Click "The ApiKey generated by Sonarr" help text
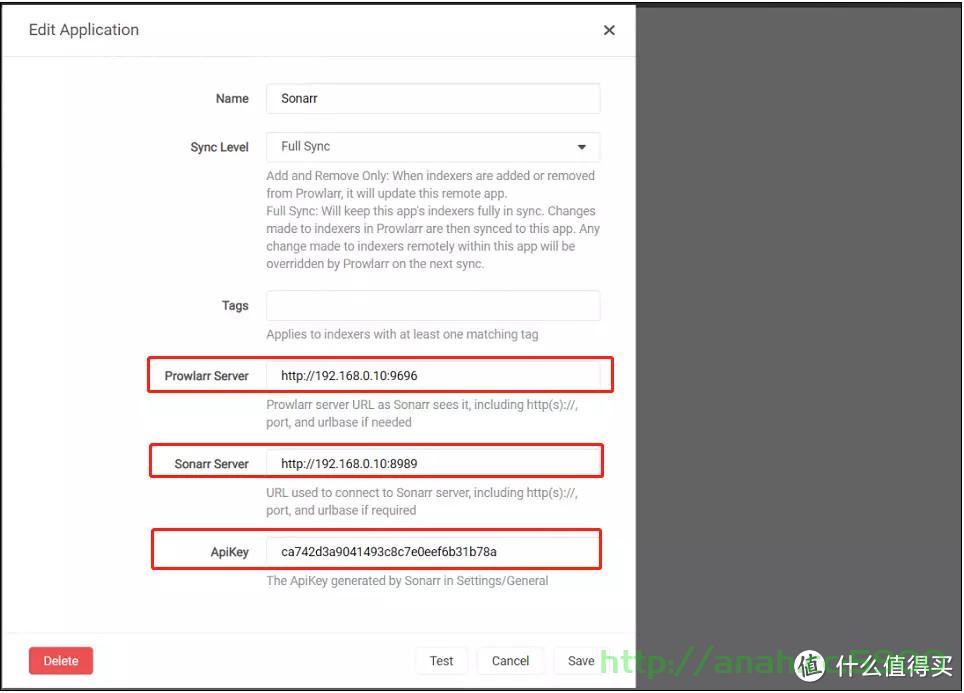 point(407,581)
